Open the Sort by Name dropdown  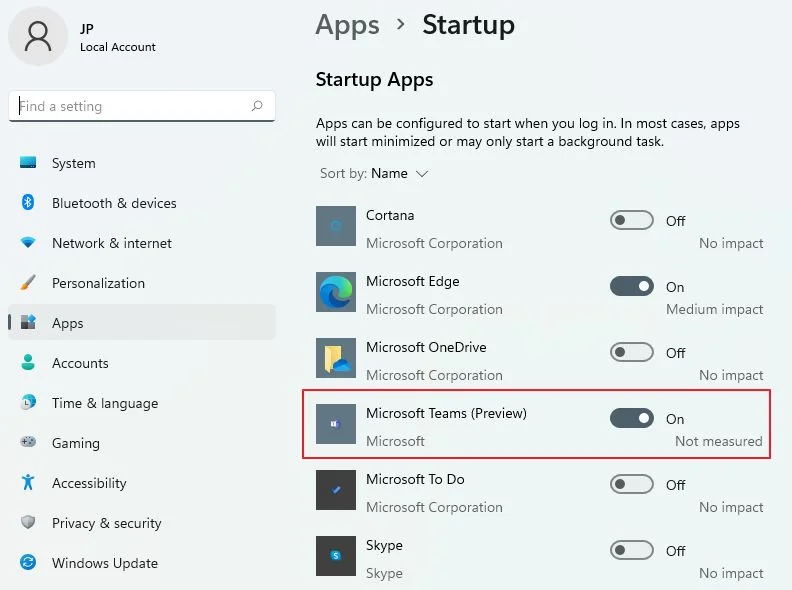click(x=374, y=173)
